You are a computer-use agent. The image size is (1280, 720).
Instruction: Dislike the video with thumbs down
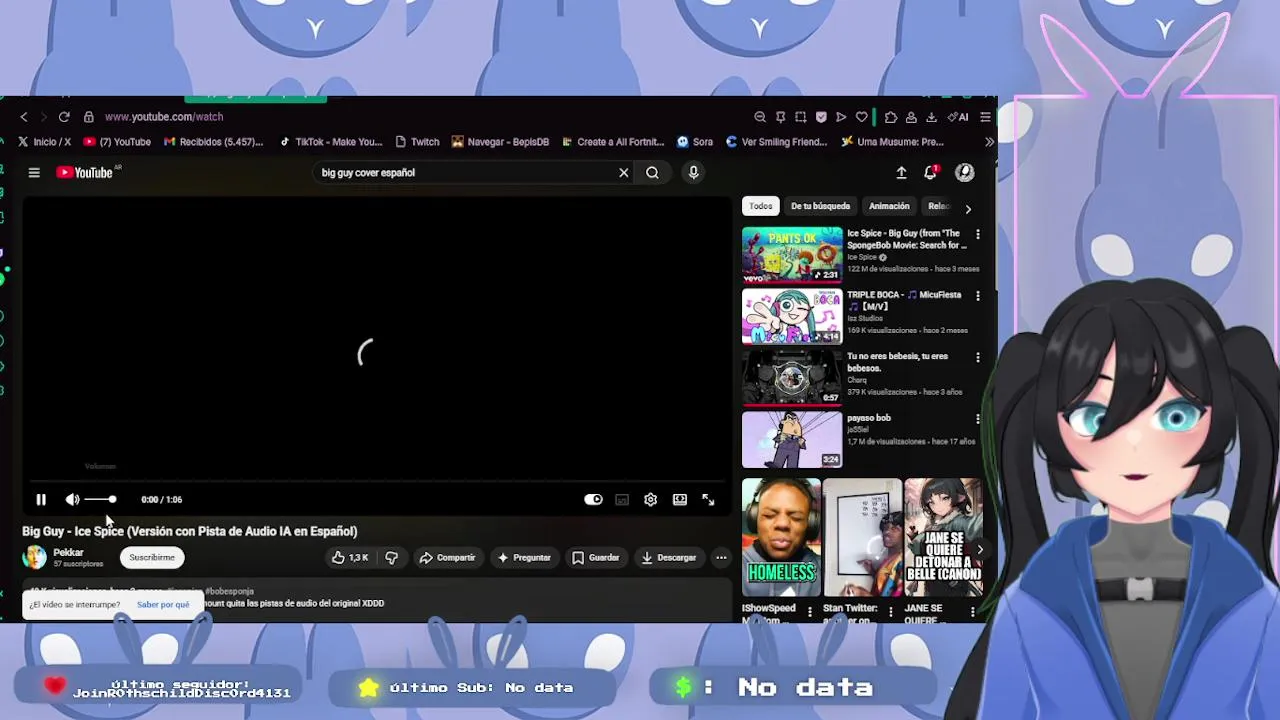pos(392,557)
